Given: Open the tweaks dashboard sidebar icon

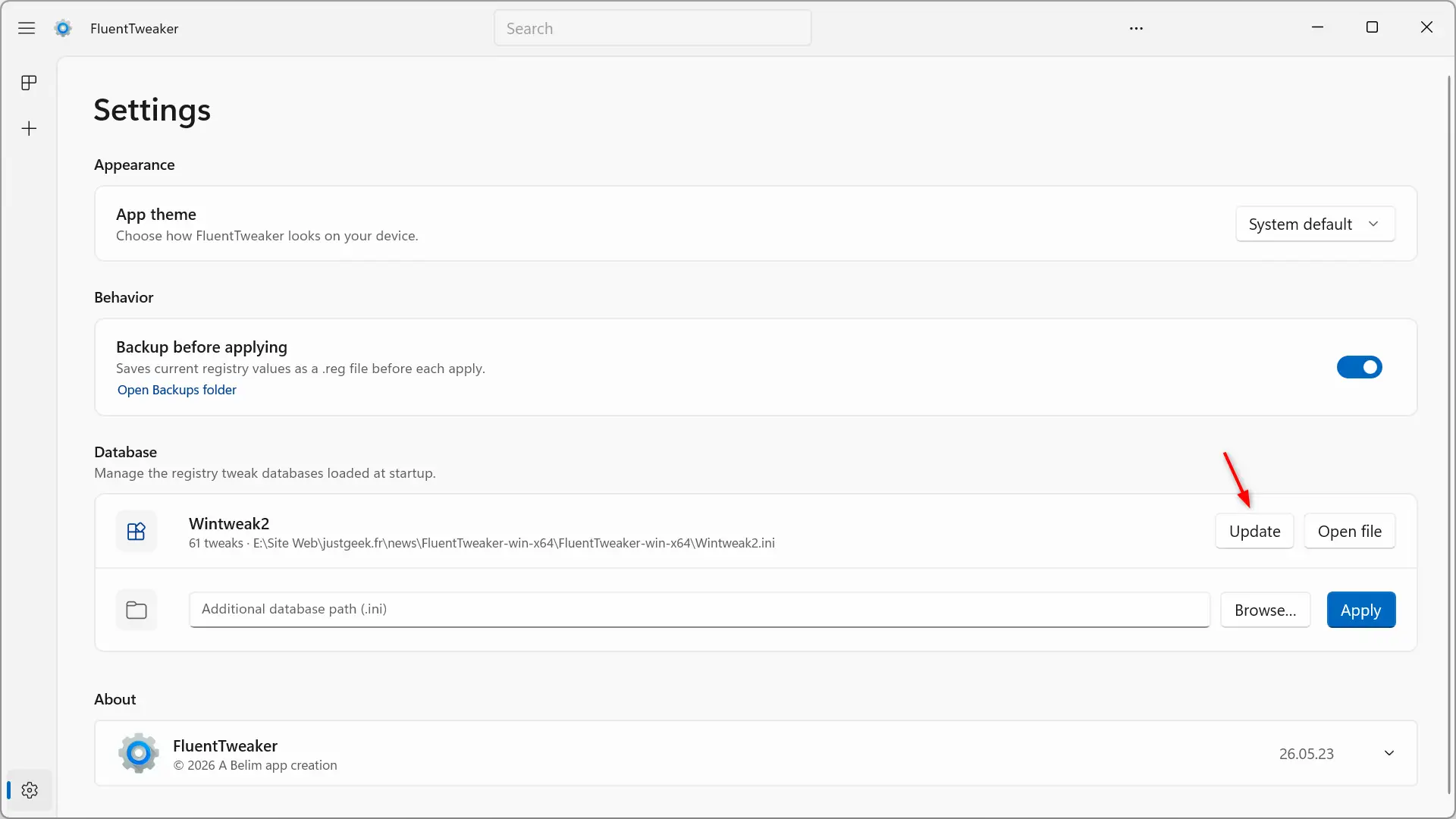Looking at the screenshot, I should (29, 83).
